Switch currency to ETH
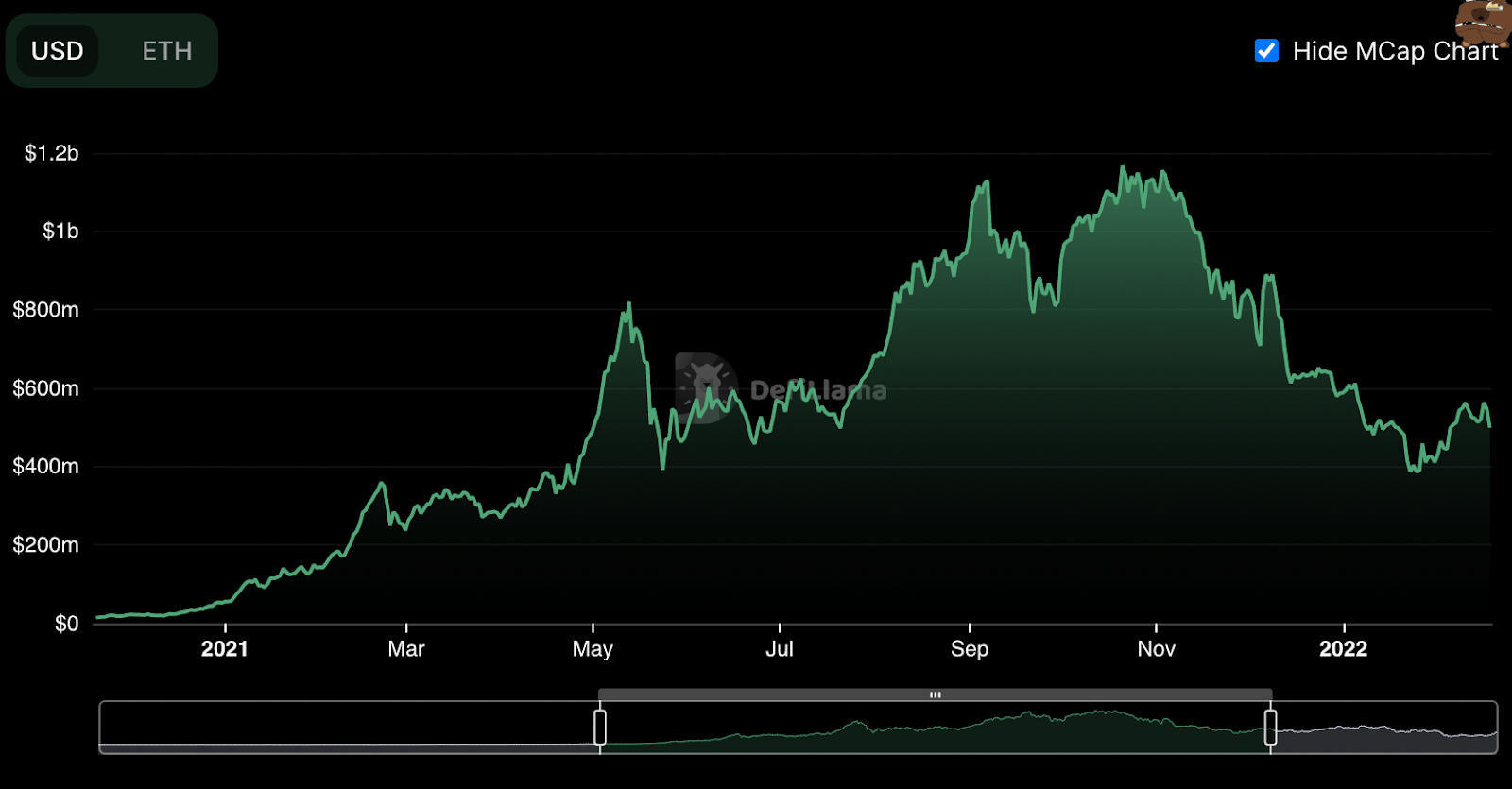The image size is (1512, 789). click(167, 51)
